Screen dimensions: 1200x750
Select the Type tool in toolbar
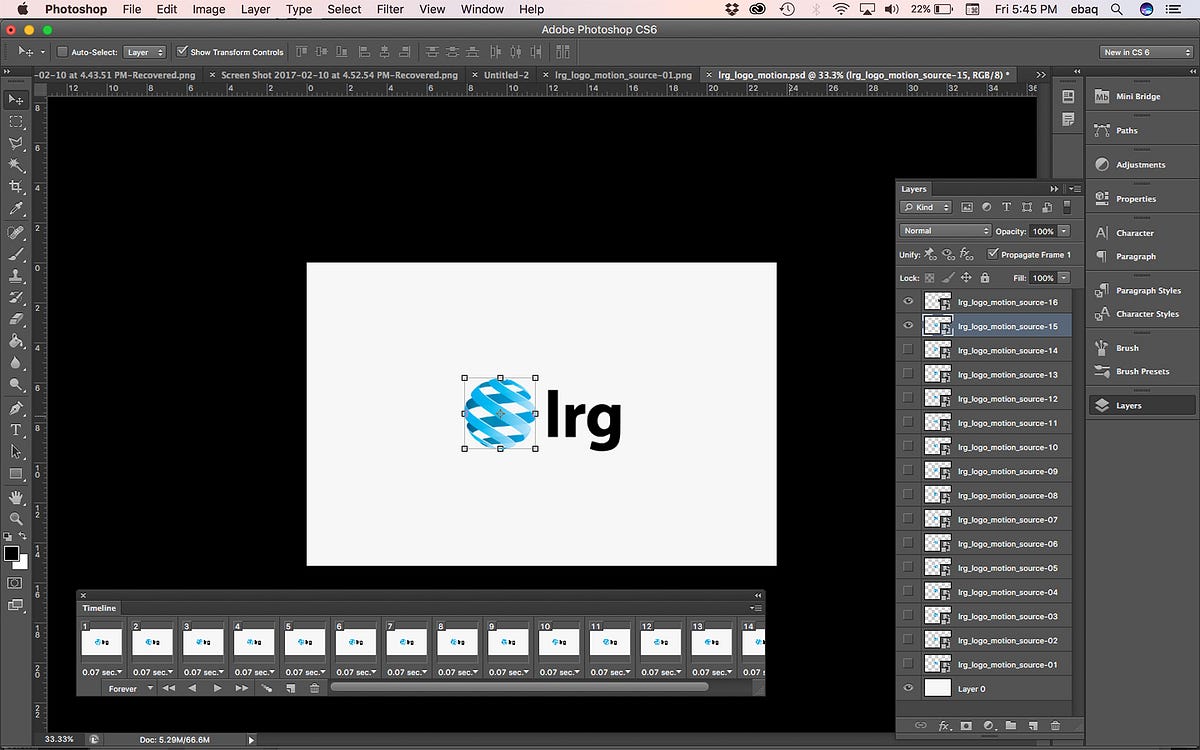(x=16, y=430)
